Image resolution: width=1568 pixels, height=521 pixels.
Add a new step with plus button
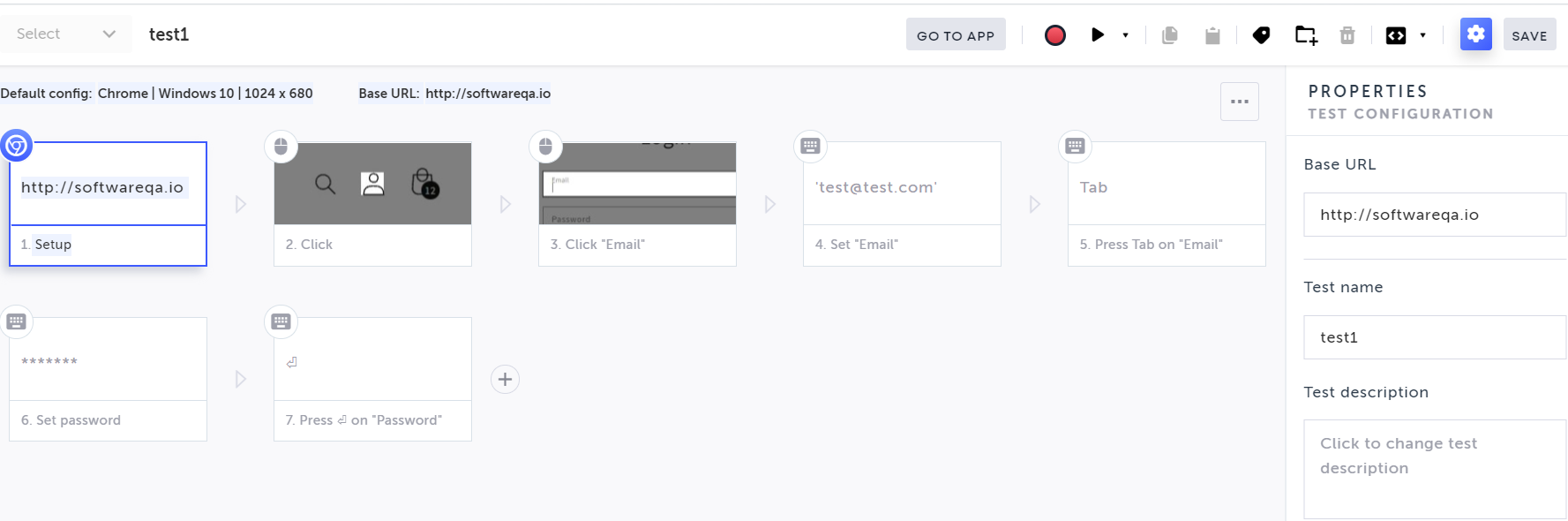pos(505,380)
